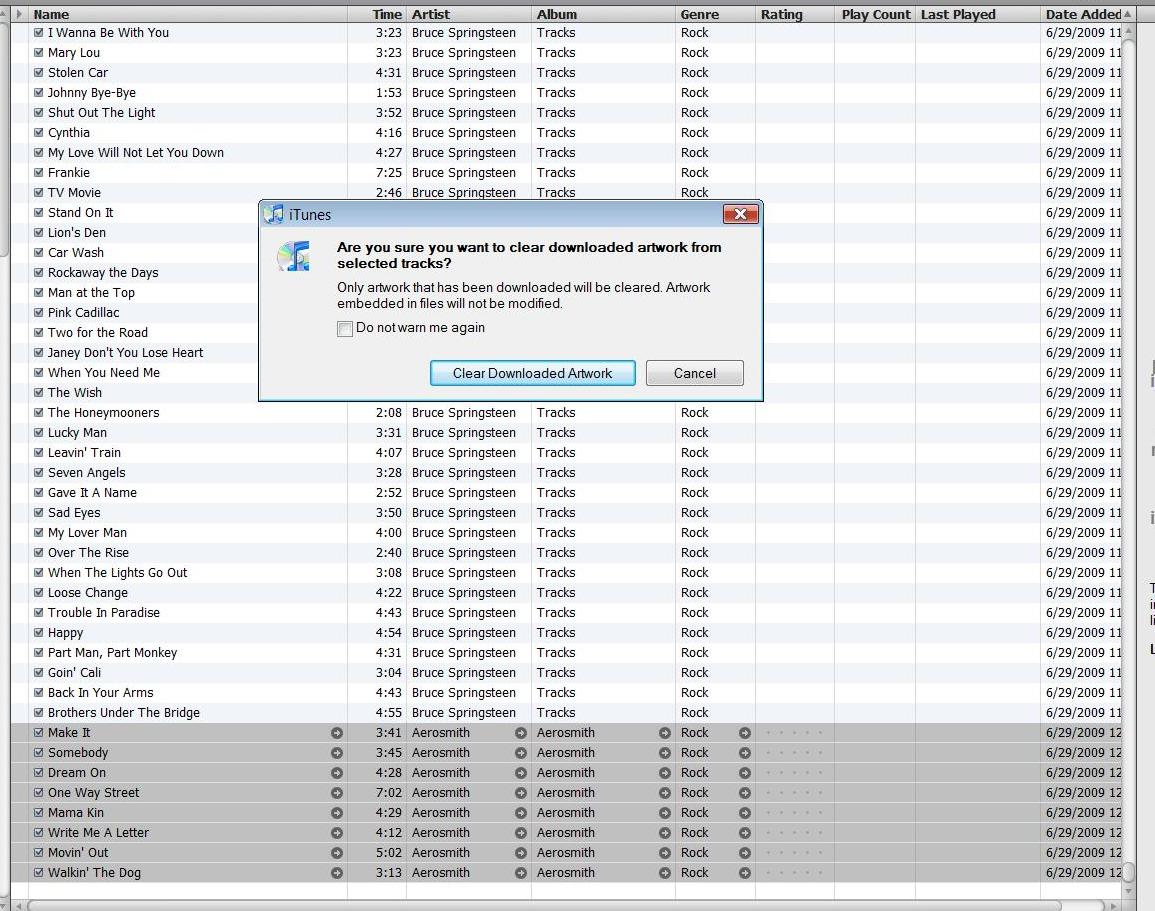The height and width of the screenshot is (911, 1155).
Task: Uncheck the Sad Eyes track checkbox
Action: coord(38,513)
